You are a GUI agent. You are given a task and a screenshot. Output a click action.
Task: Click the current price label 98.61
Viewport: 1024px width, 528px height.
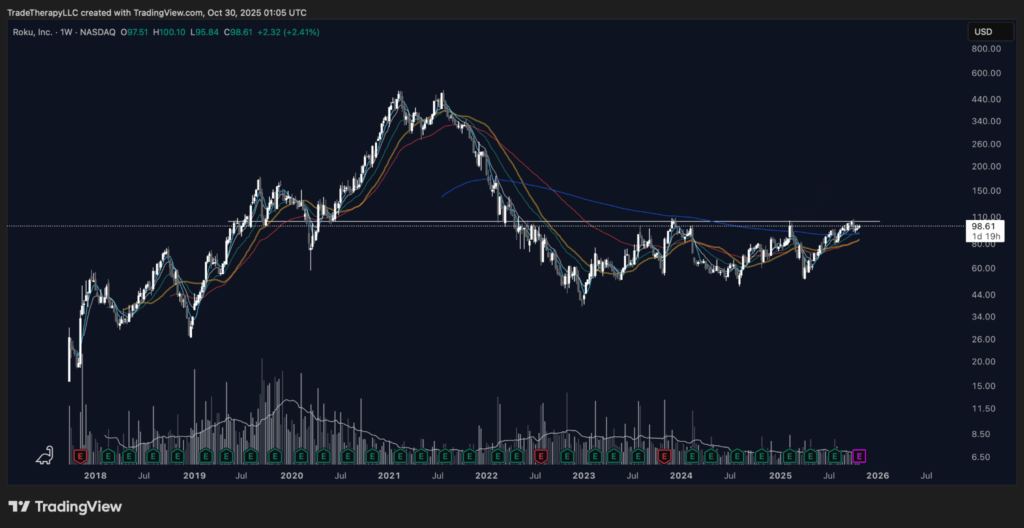984,226
